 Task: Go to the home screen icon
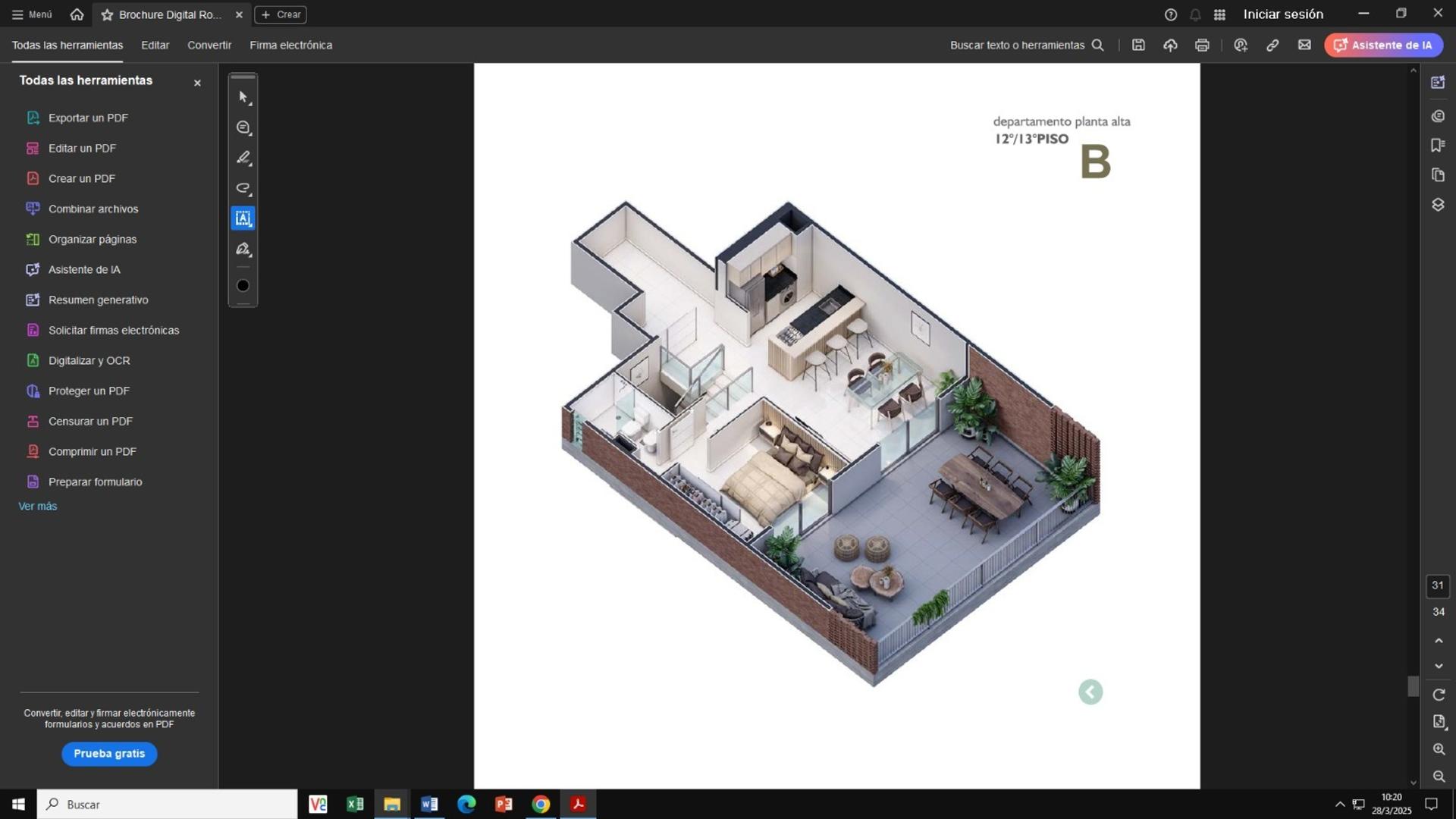coord(77,14)
